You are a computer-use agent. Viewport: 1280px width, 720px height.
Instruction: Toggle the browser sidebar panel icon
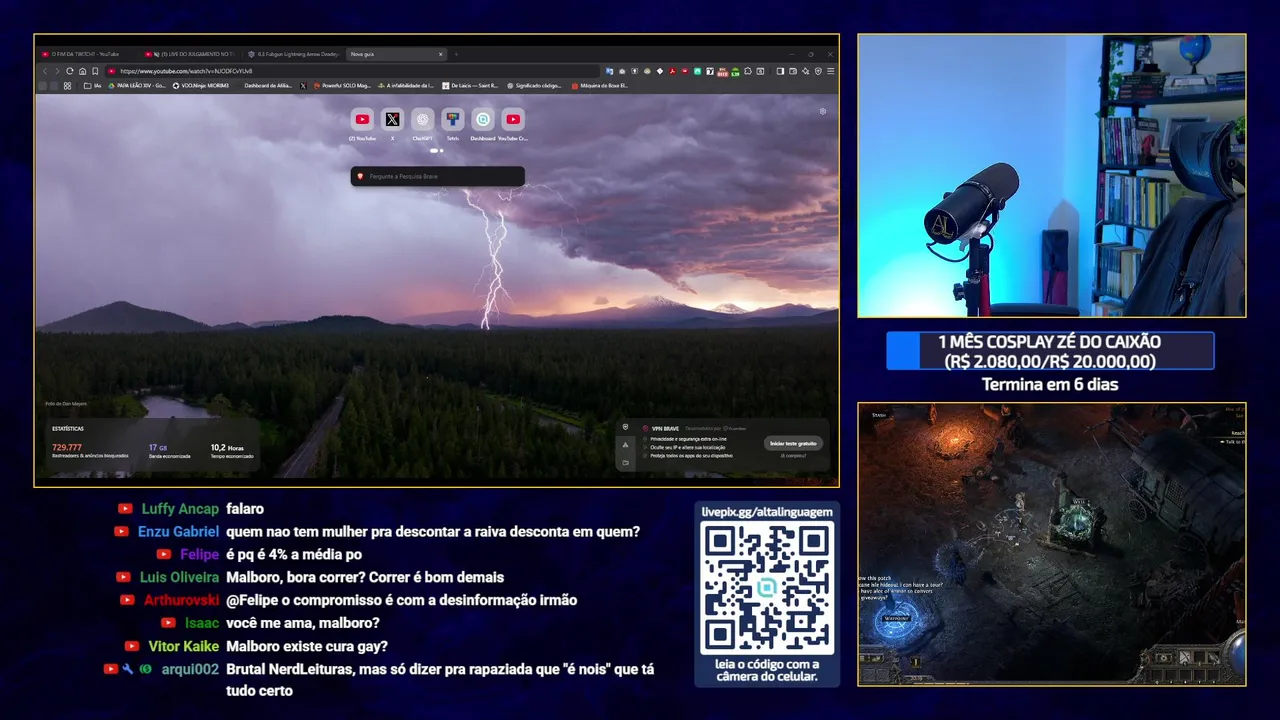point(780,71)
